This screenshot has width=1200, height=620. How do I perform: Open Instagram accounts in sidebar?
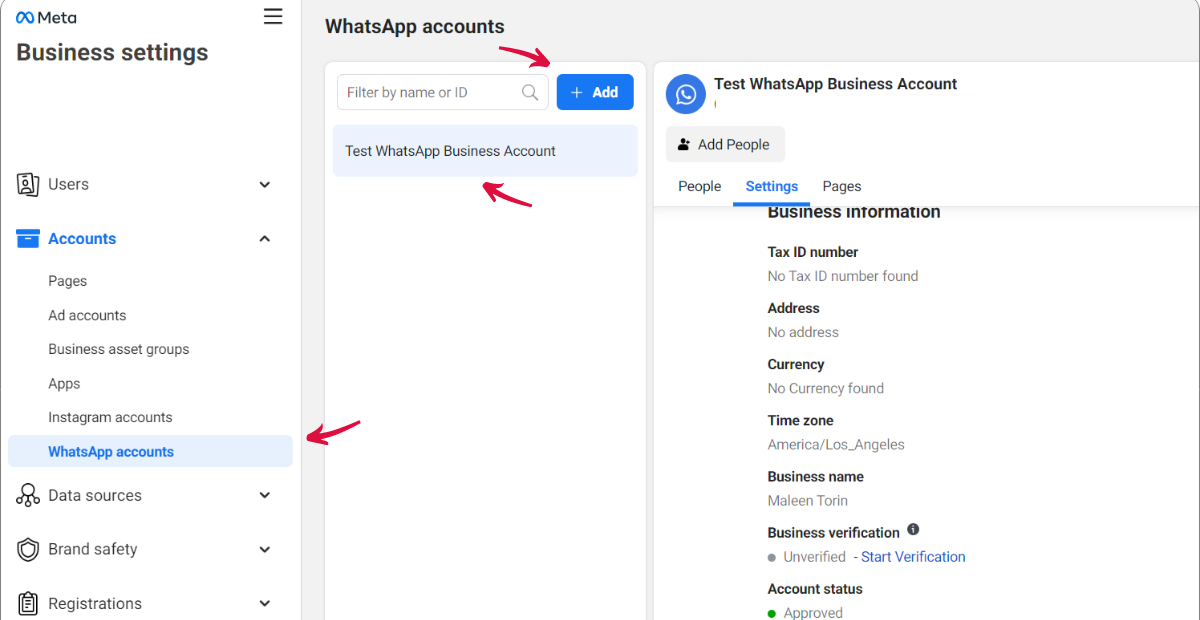[110, 417]
